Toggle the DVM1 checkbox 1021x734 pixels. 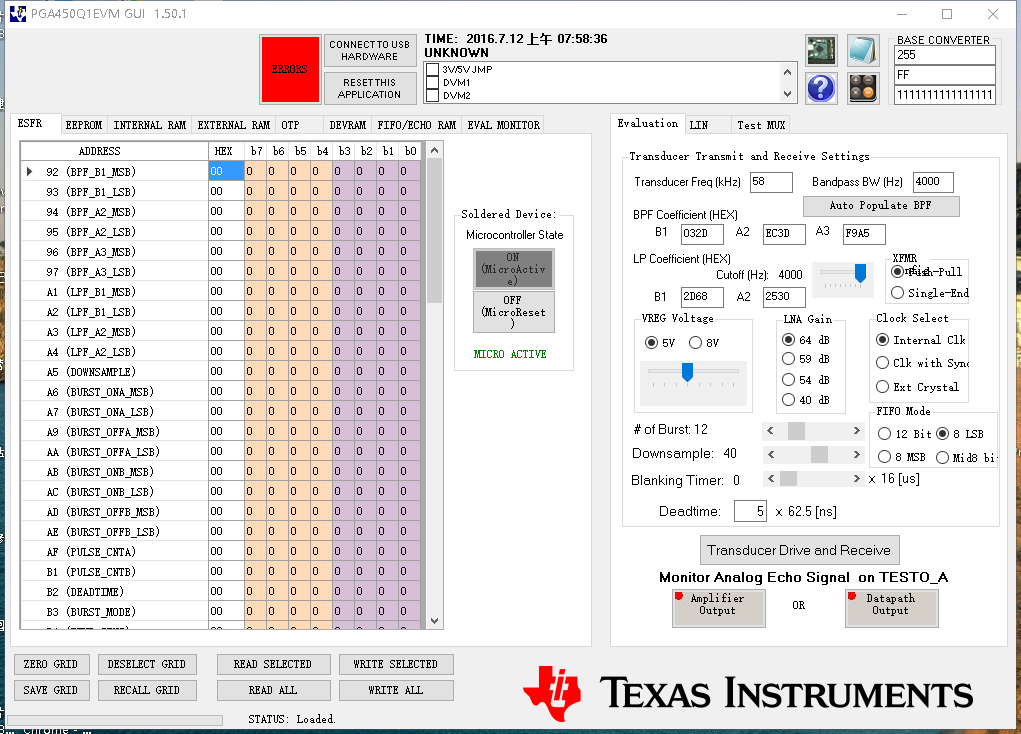(x=432, y=82)
